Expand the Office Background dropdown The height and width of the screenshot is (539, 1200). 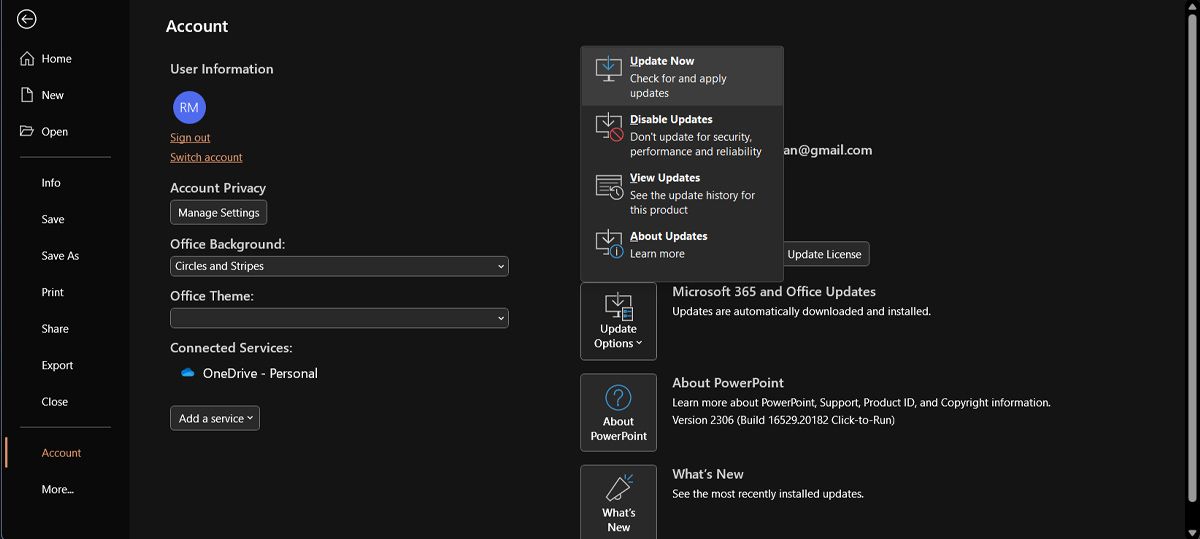tap(339, 267)
